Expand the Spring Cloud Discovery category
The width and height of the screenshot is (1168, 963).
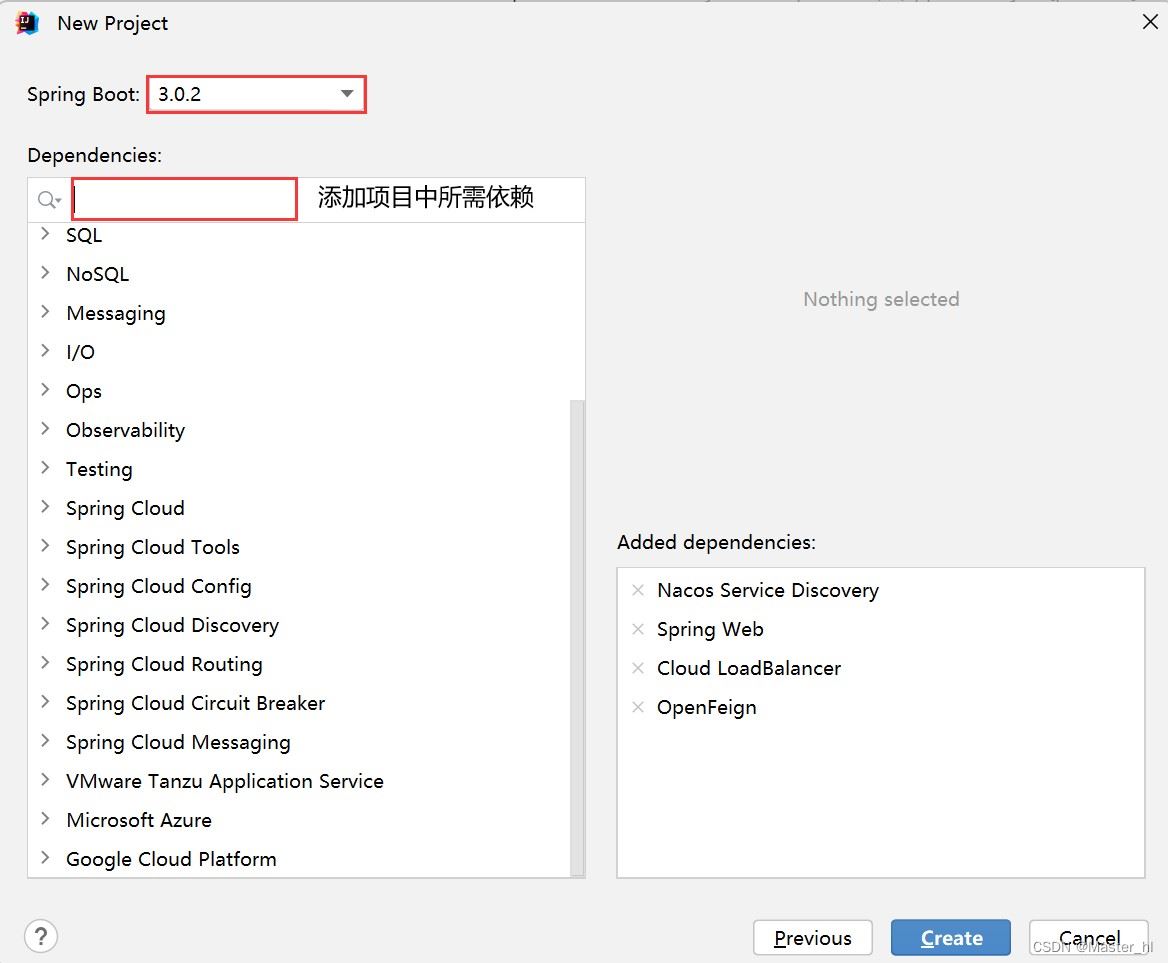(45, 625)
